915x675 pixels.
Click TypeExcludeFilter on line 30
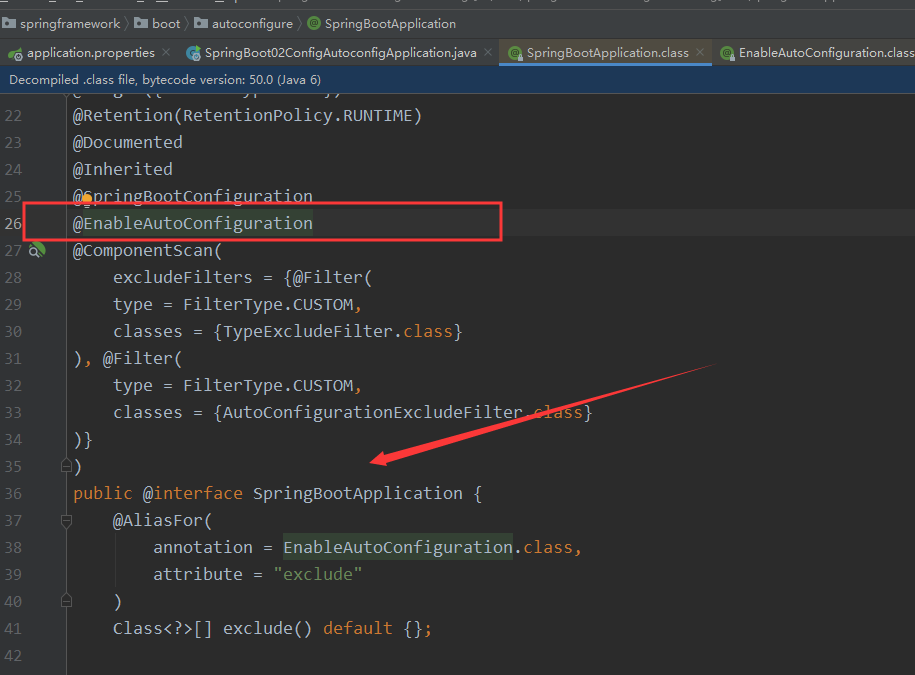pos(308,331)
